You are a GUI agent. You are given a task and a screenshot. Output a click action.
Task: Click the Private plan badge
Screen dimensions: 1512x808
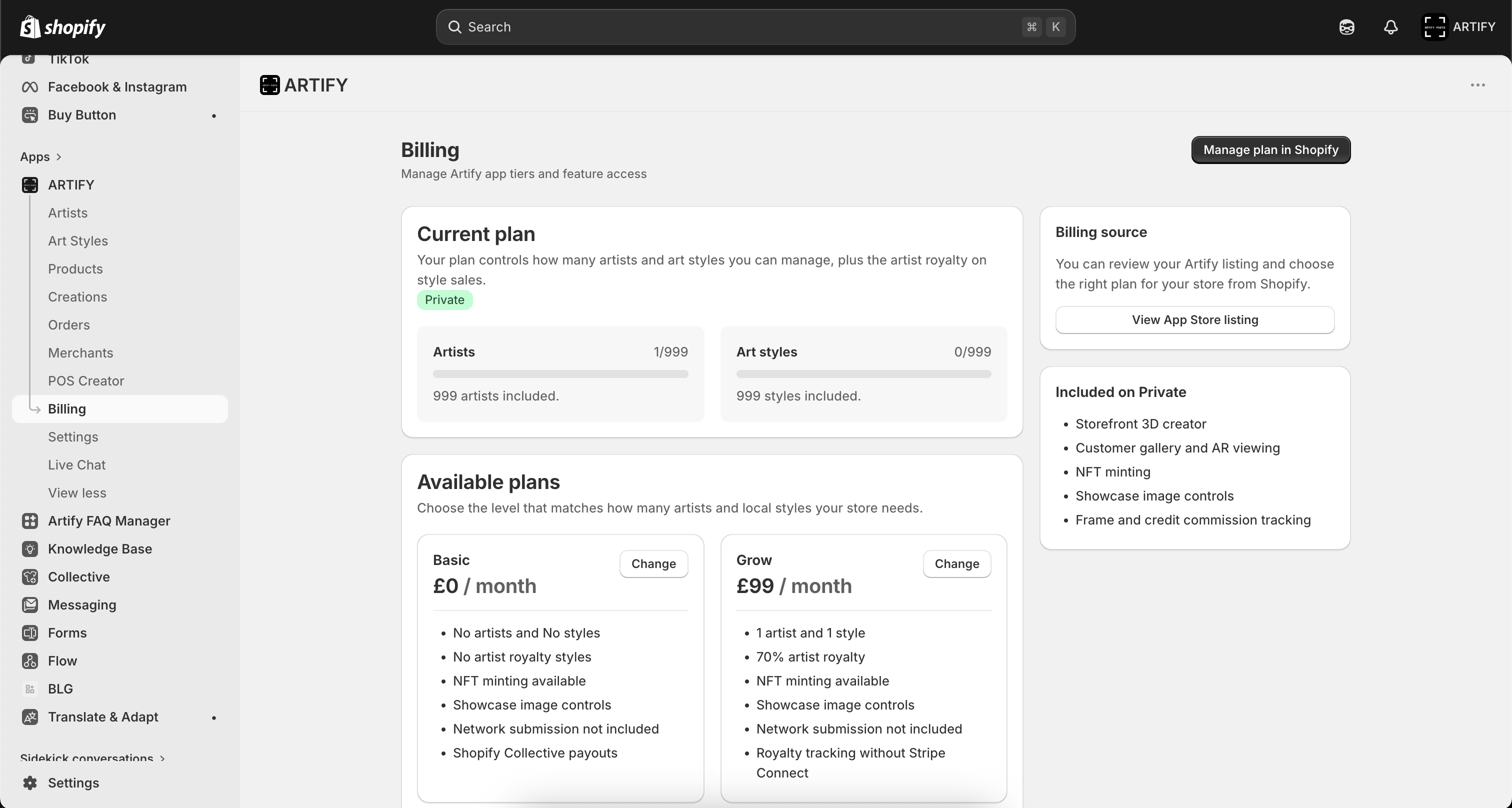[444, 300]
